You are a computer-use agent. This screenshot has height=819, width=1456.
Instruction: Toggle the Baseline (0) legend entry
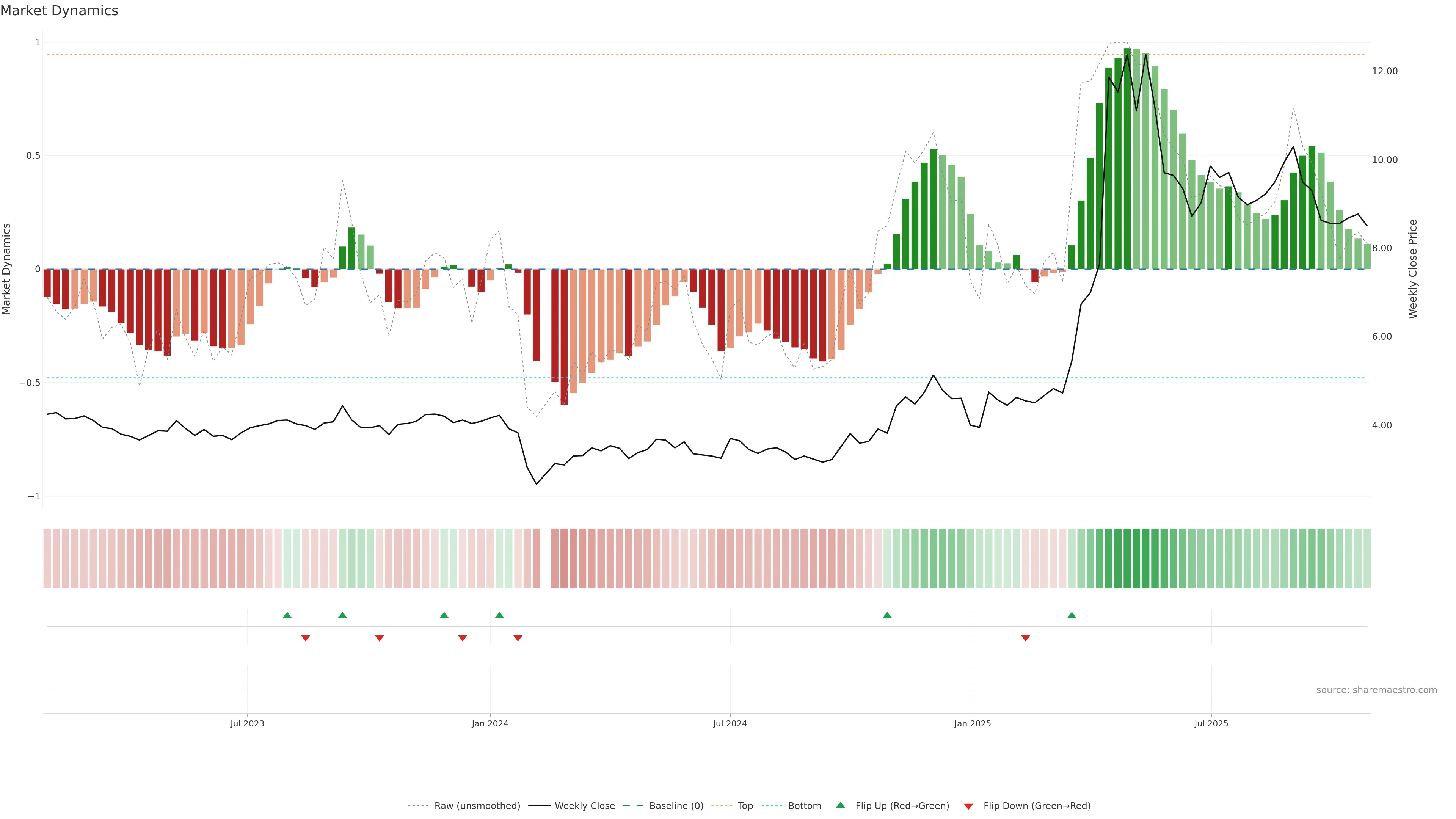coord(676,806)
